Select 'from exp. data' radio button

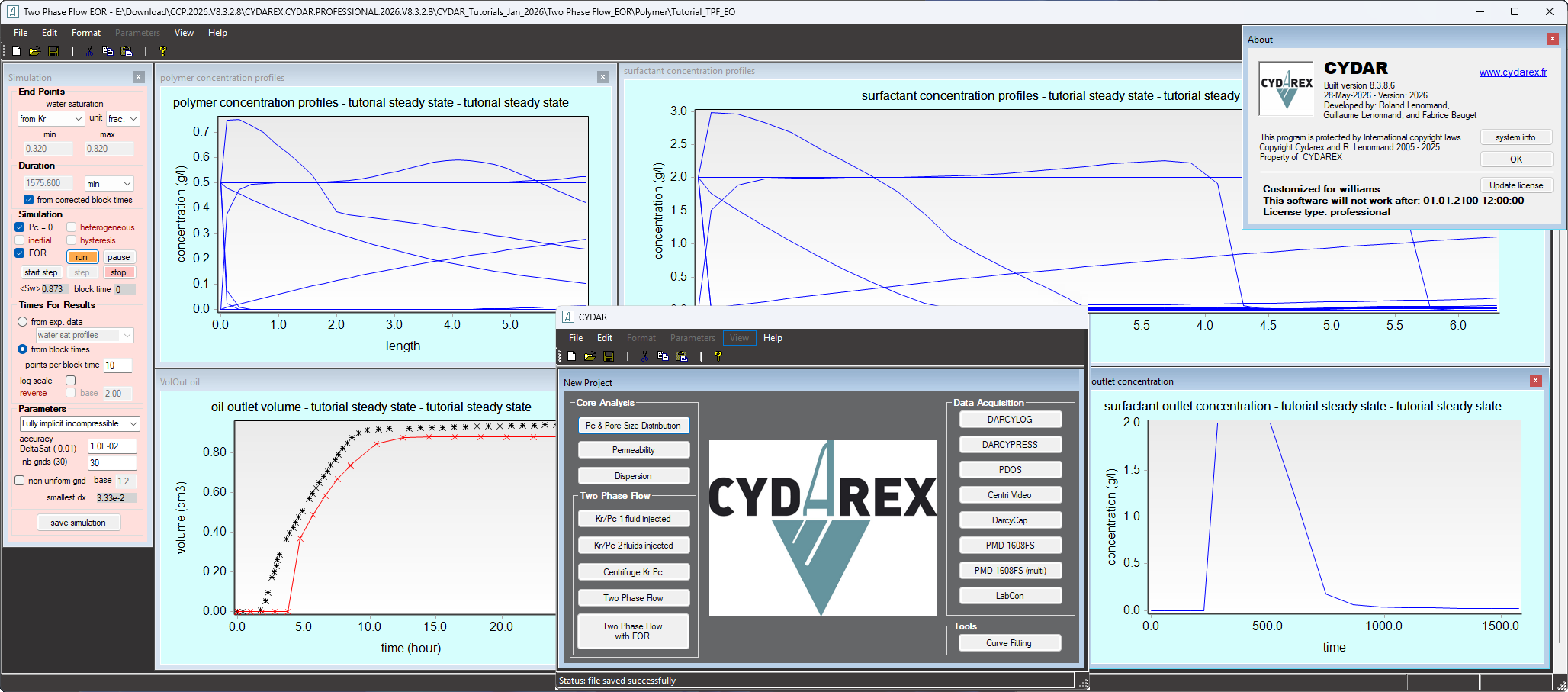click(23, 322)
